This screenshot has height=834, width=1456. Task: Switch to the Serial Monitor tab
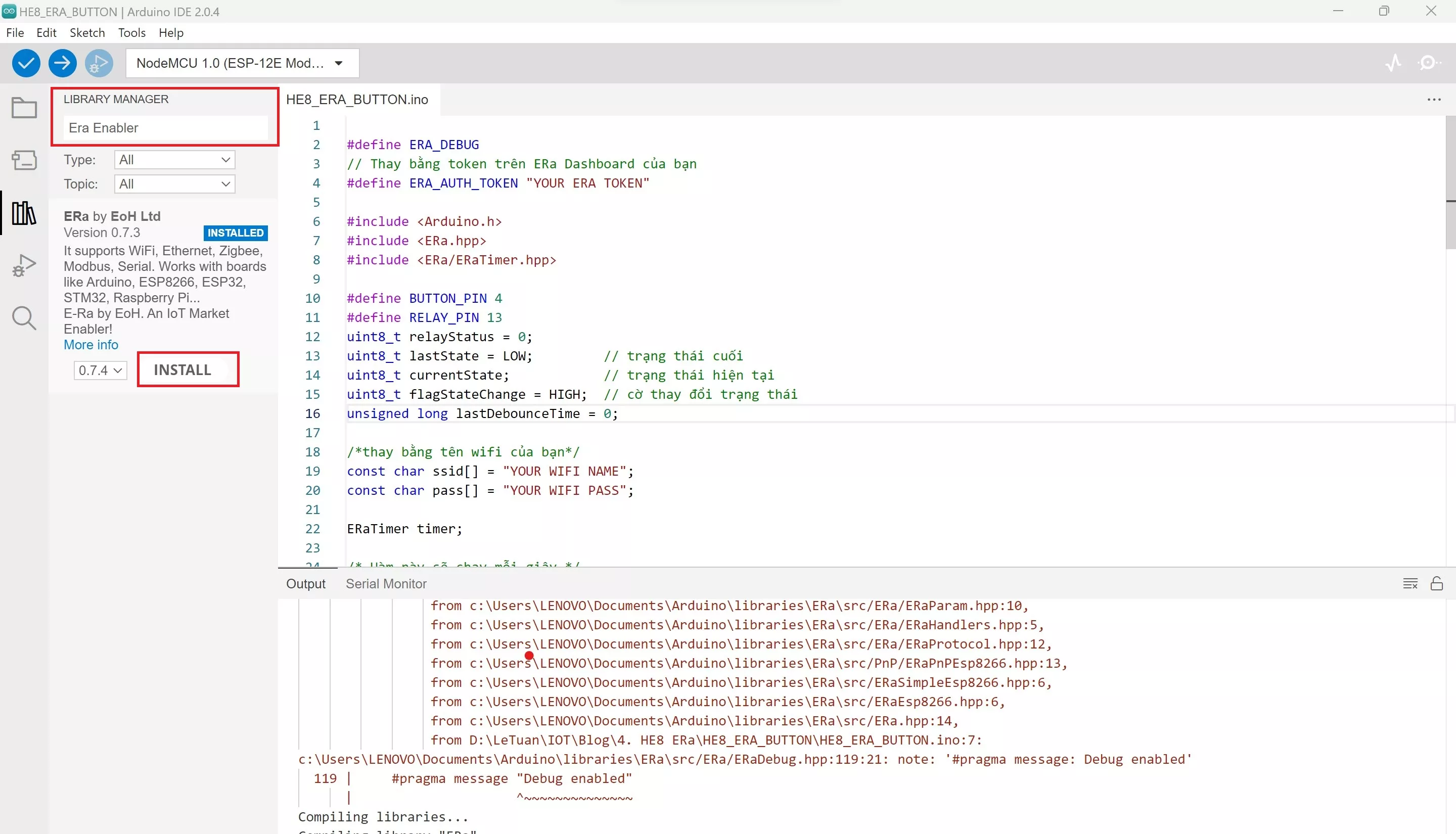tap(386, 584)
